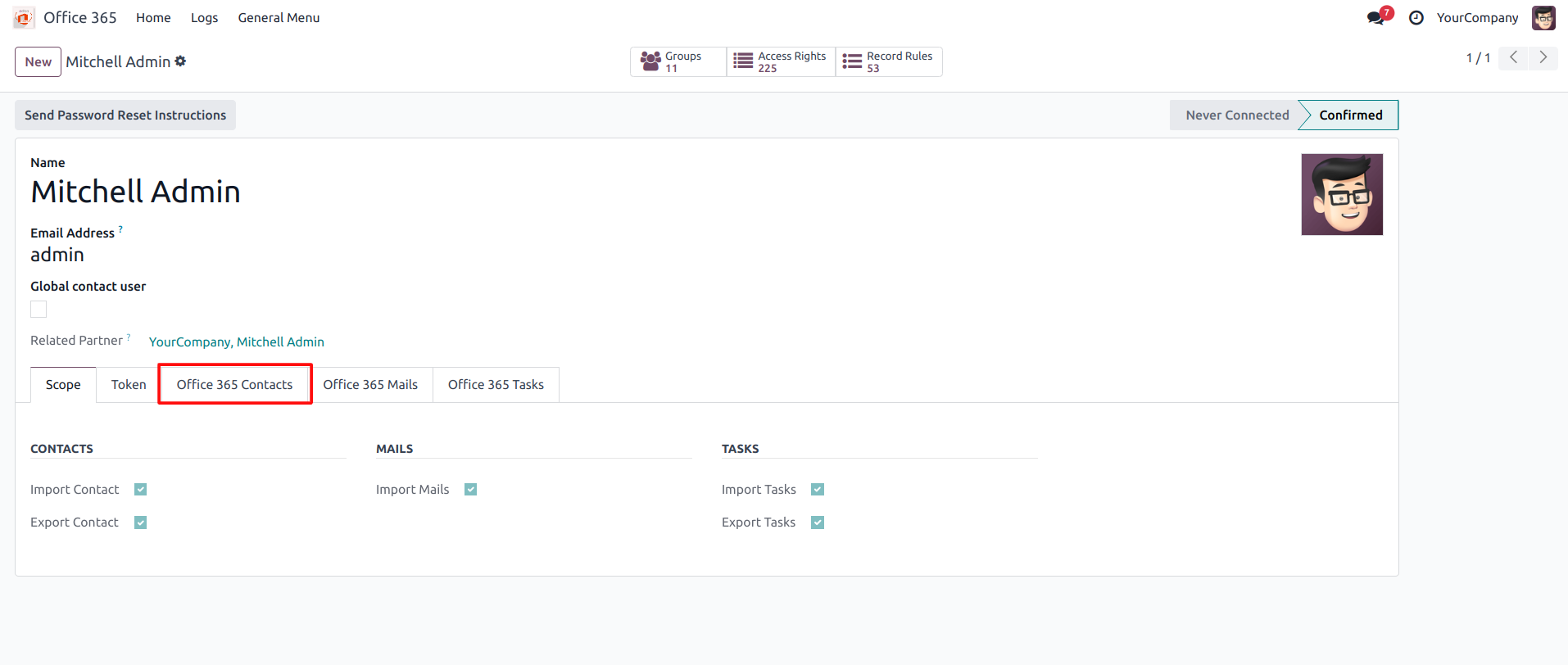The height and width of the screenshot is (665, 1568).
Task: Select the Never Connected status
Action: [1237, 115]
